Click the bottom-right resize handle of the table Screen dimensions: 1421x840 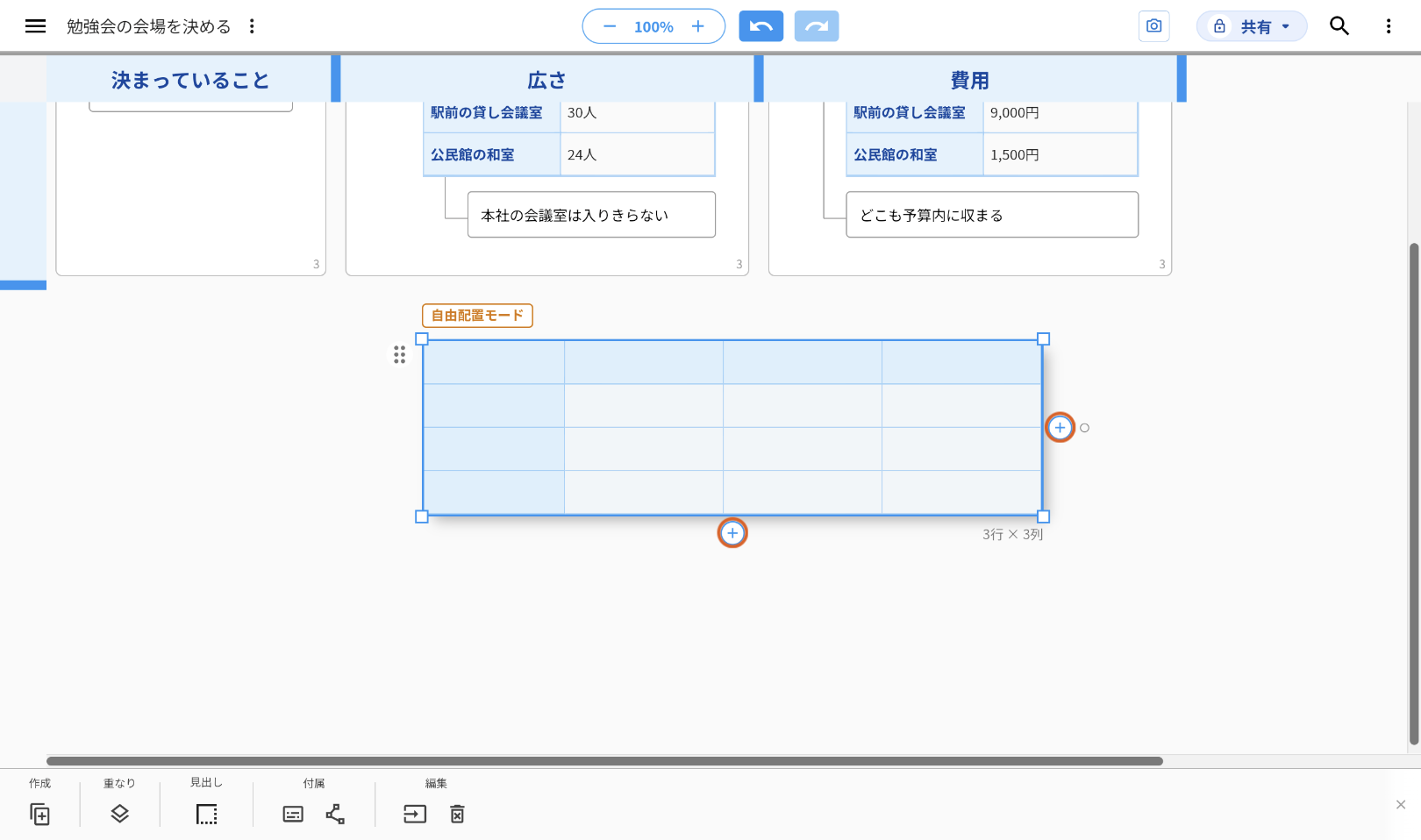pos(1043,516)
